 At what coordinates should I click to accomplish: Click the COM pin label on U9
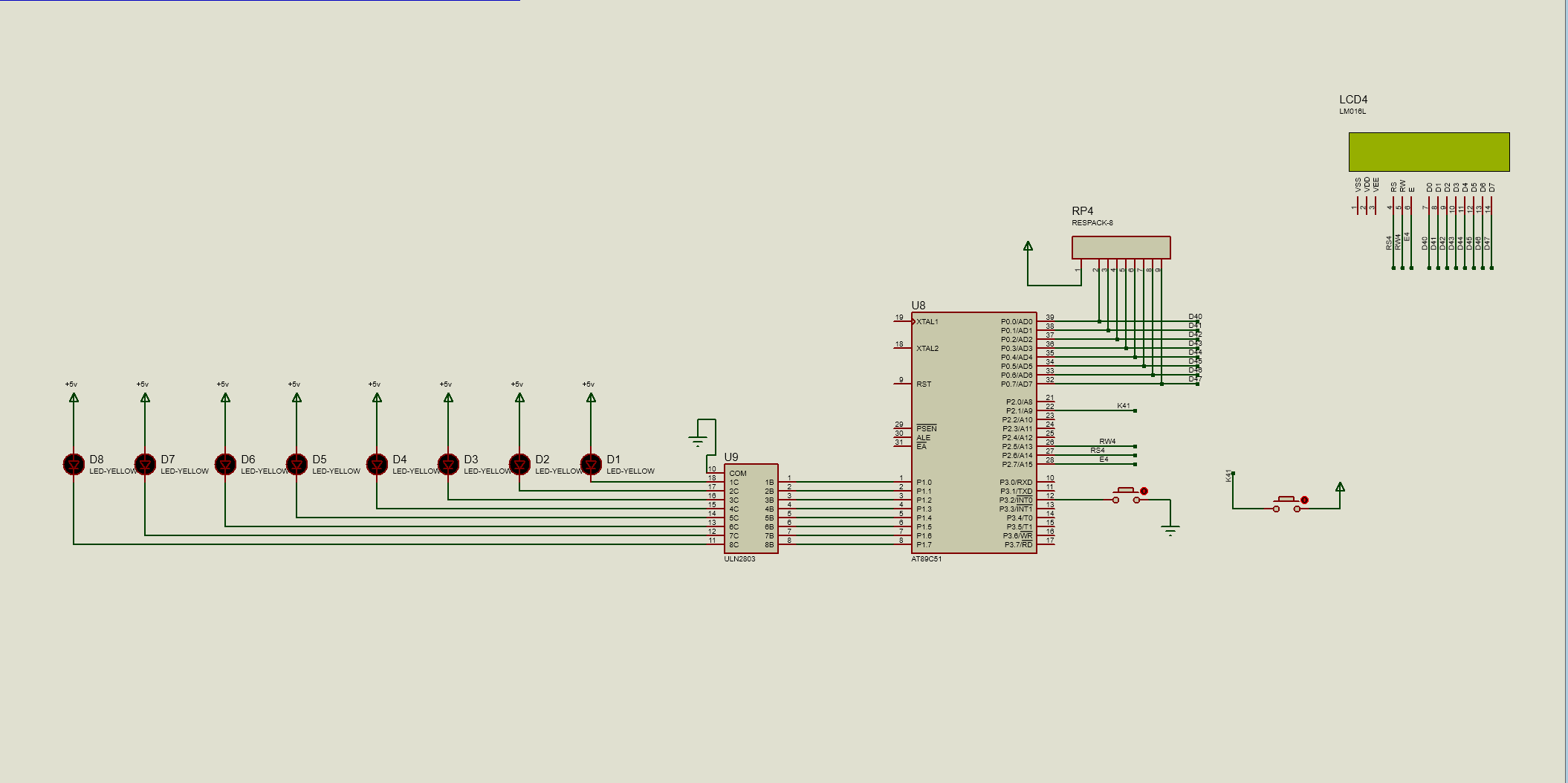(x=738, y=474)
